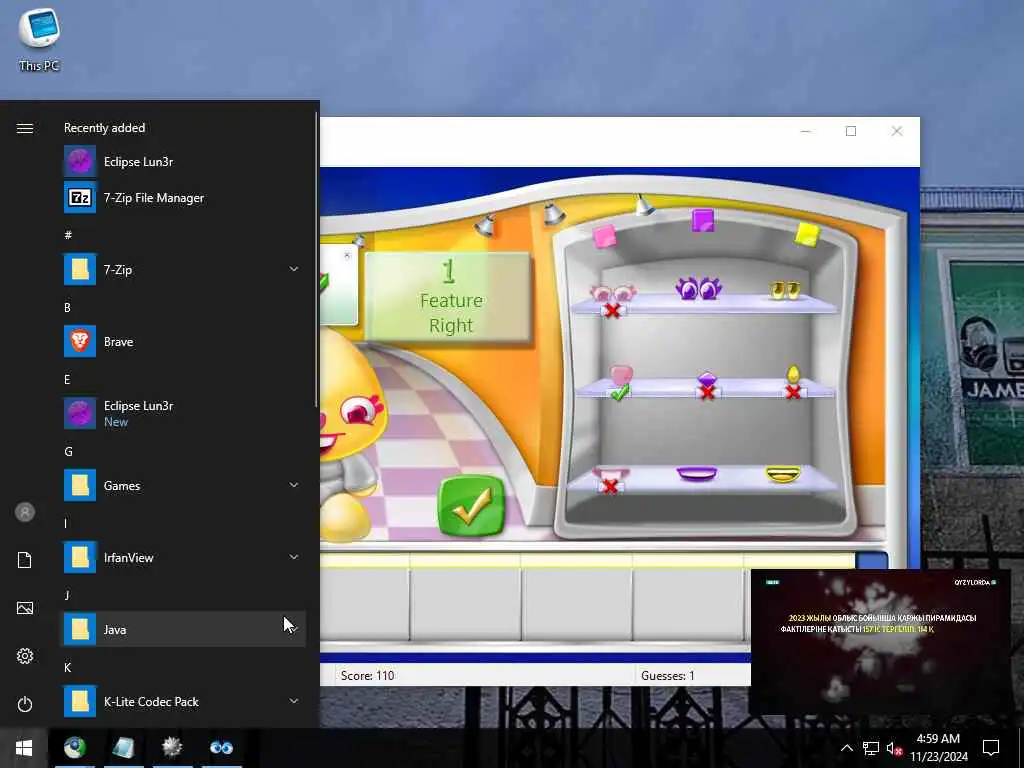Open the notification center icon
Viewport: 1024px width, 768px height.
[x=991, y=748]
